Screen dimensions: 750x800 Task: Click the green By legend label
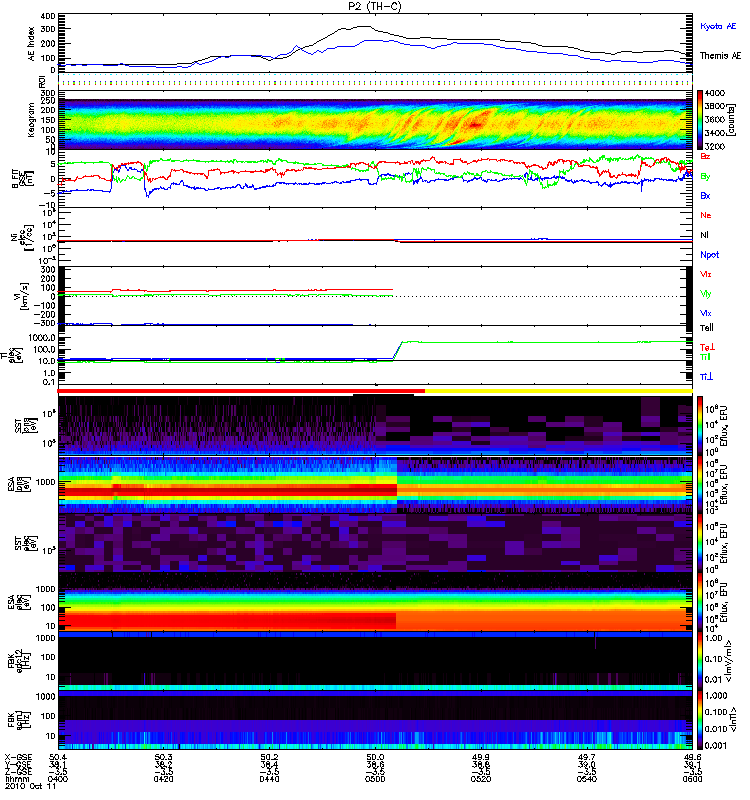point(705,176)
